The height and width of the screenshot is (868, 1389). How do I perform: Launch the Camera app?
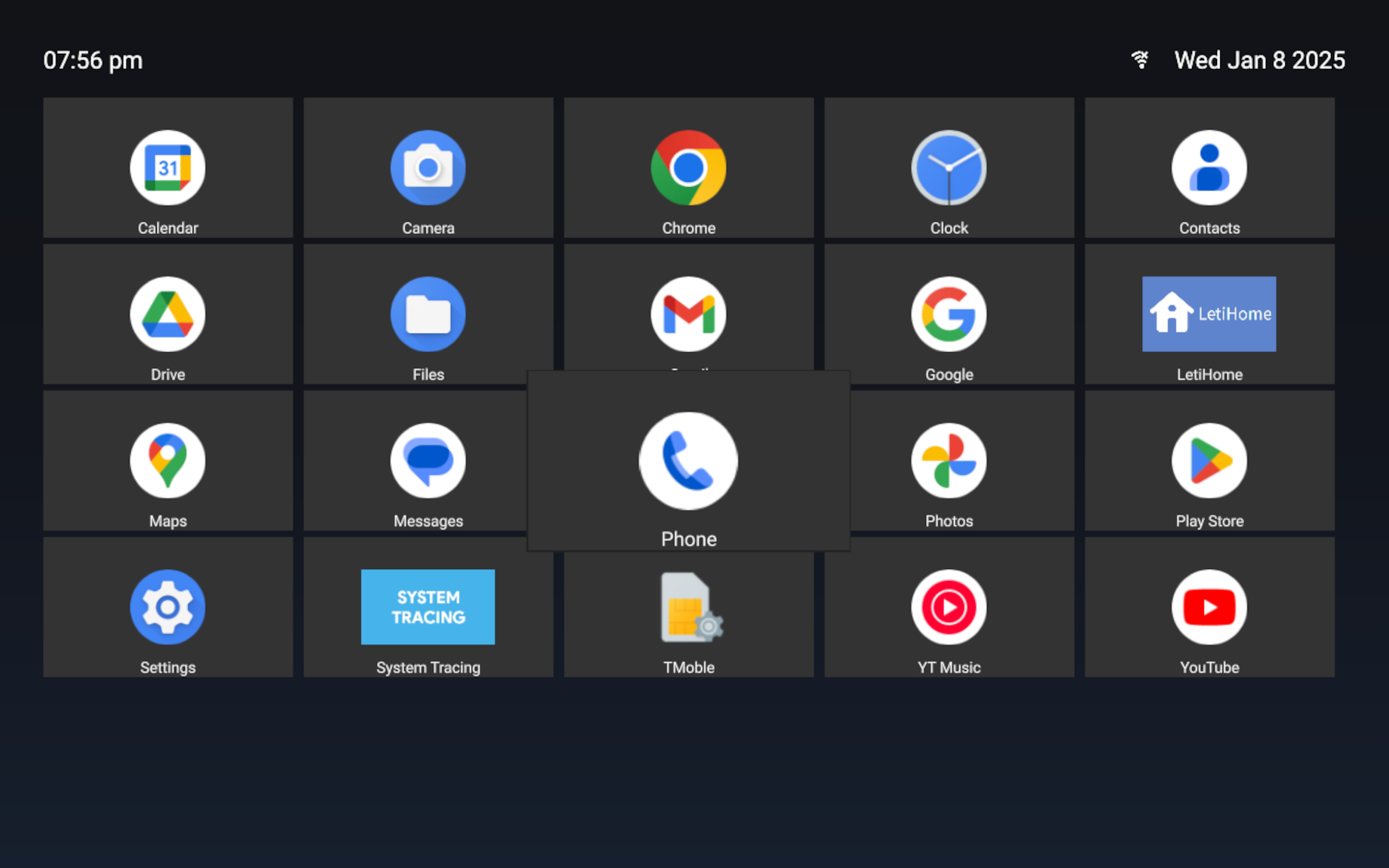coord(428,168)
